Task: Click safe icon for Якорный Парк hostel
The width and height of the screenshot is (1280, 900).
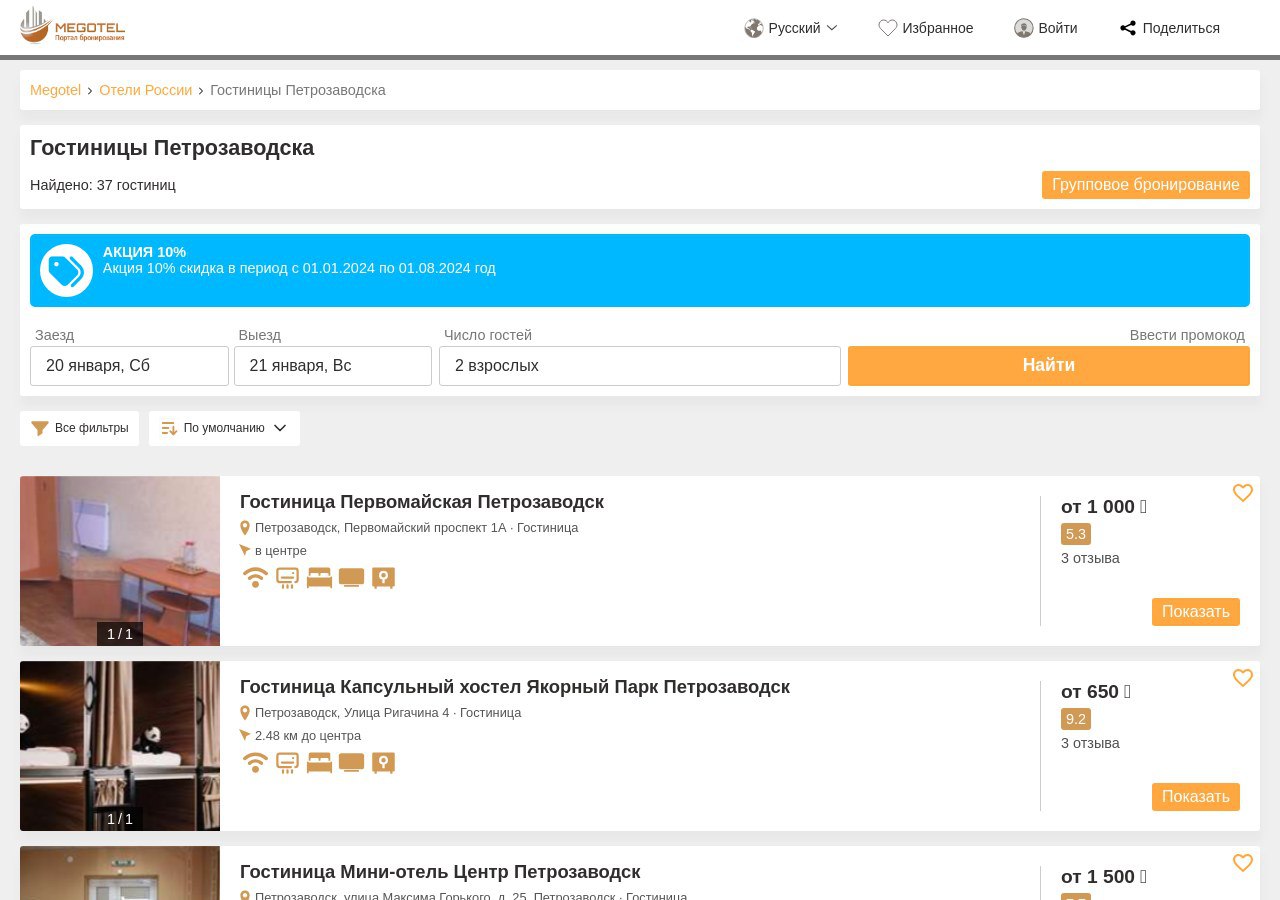Action: [x=383, y=763]
